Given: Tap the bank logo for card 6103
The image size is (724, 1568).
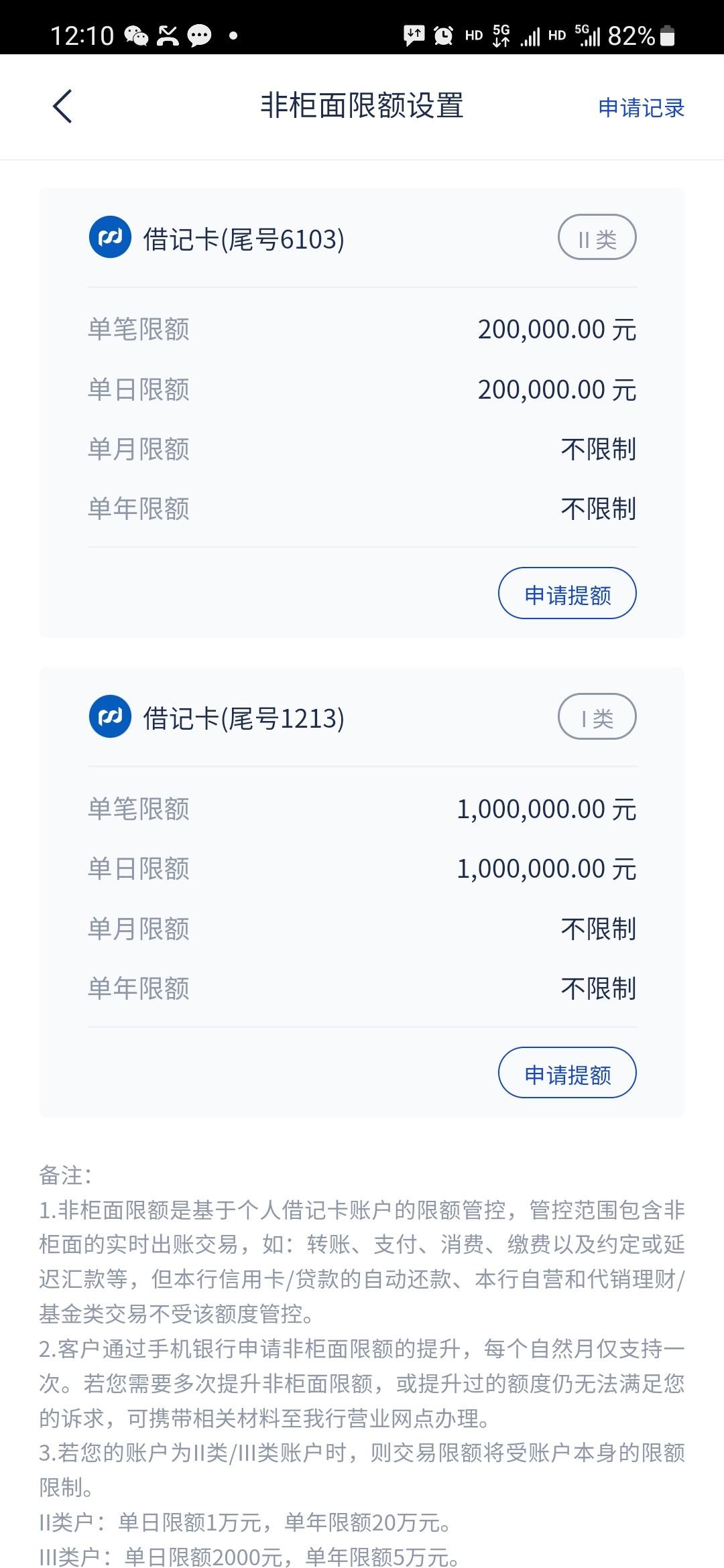Looking at the screenshot, I should click(110, 237).
